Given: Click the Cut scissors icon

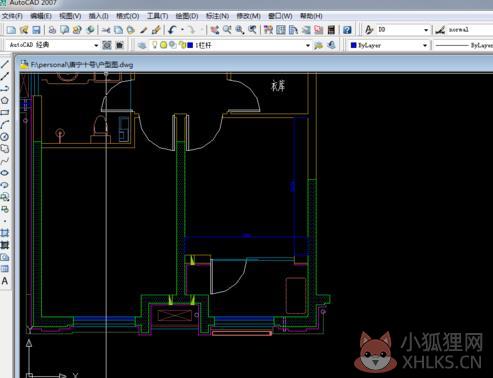Looking at the screenshot, I should click(106, 30).
